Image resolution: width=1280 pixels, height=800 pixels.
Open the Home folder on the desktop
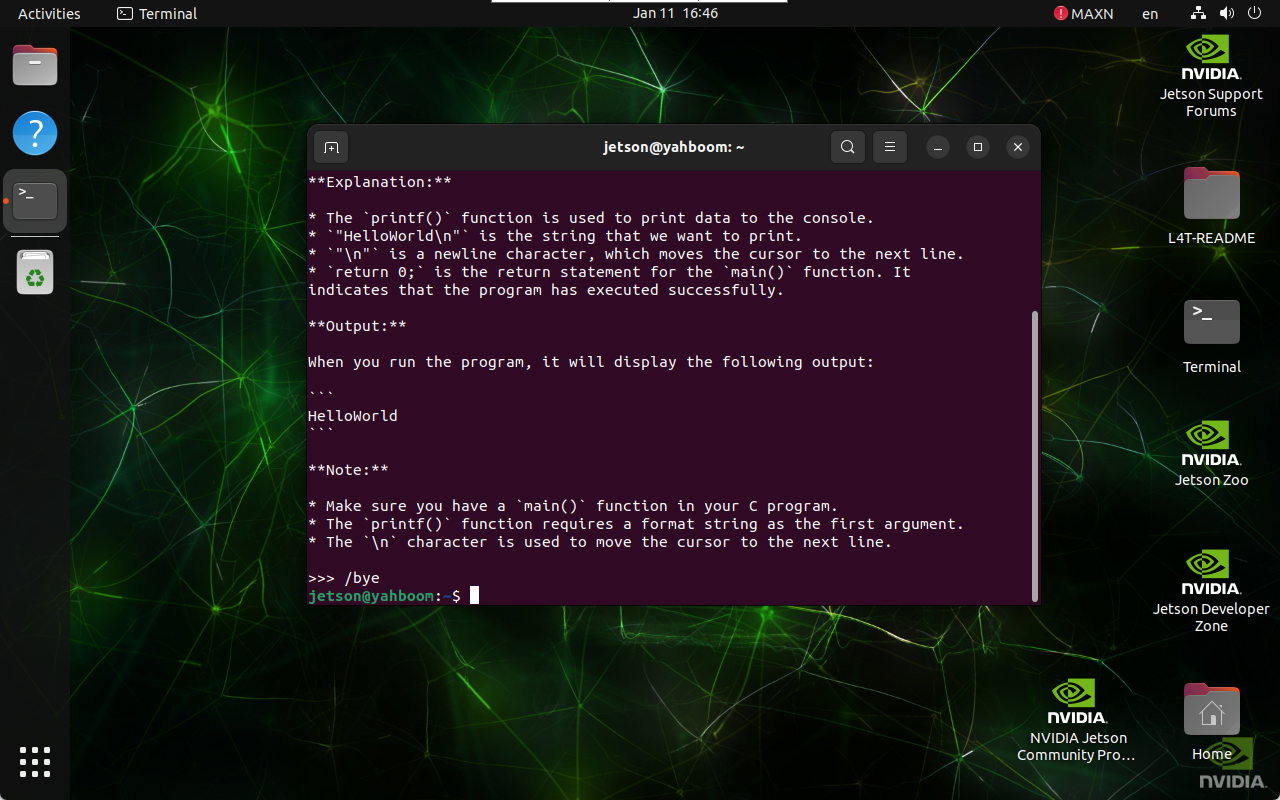tap(1211, 723)
